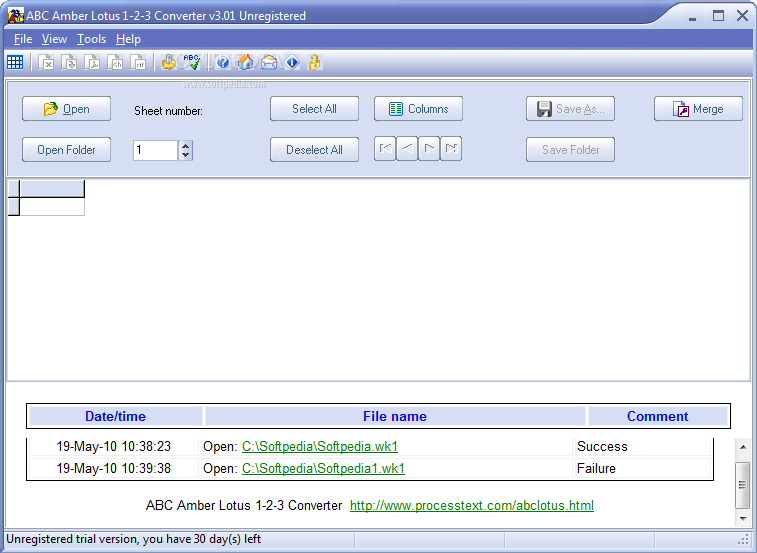Click the Deselect All button
This screenshot has height=553, width=757.
coord(314,150)
